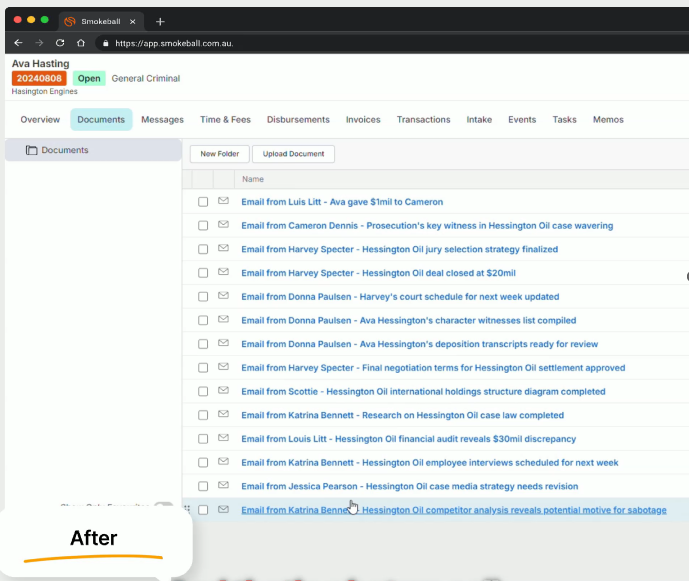Screen dimensions: 689x581
Task: Click the New Folder button
Action: click(x=219, y=154)
